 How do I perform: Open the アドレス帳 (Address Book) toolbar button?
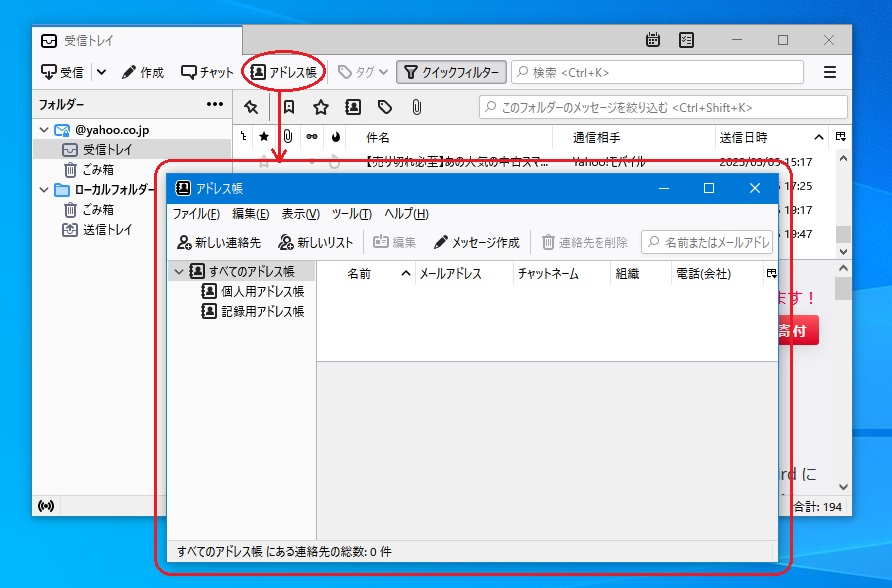(284, 72)
